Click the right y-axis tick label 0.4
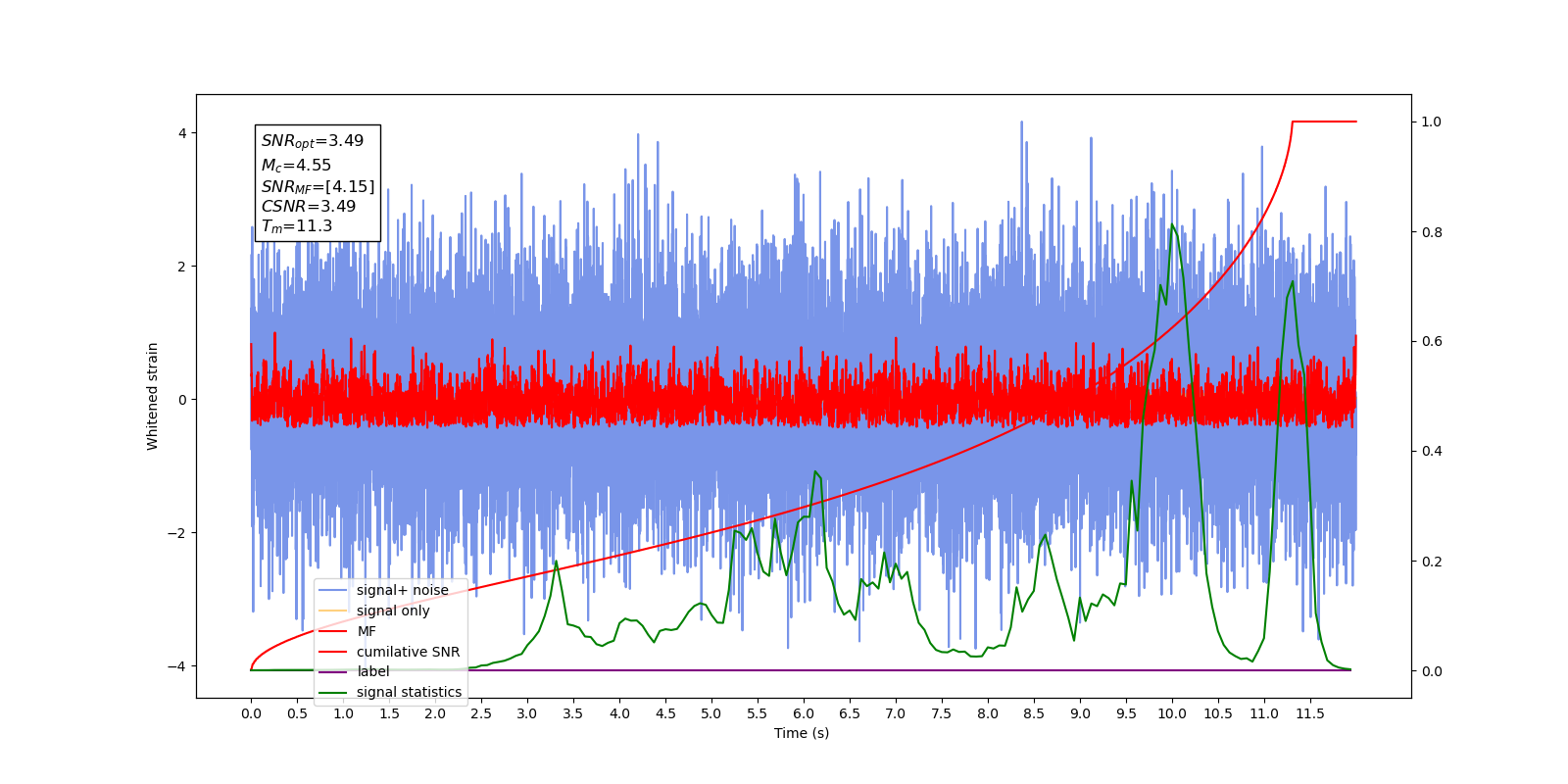The width and height of the screenshot is (1568, 784). pyautogui.click(x=1432, y=452)
